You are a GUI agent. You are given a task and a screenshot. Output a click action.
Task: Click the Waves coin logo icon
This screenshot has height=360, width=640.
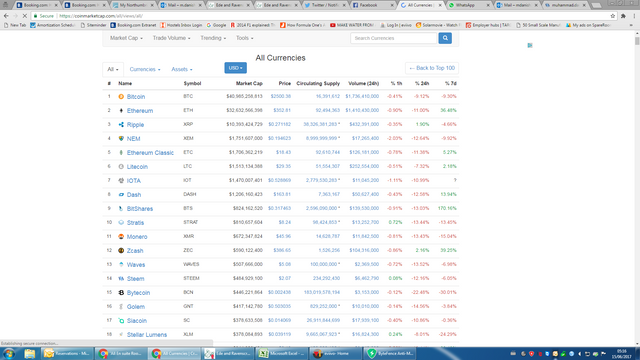[121, 264]
